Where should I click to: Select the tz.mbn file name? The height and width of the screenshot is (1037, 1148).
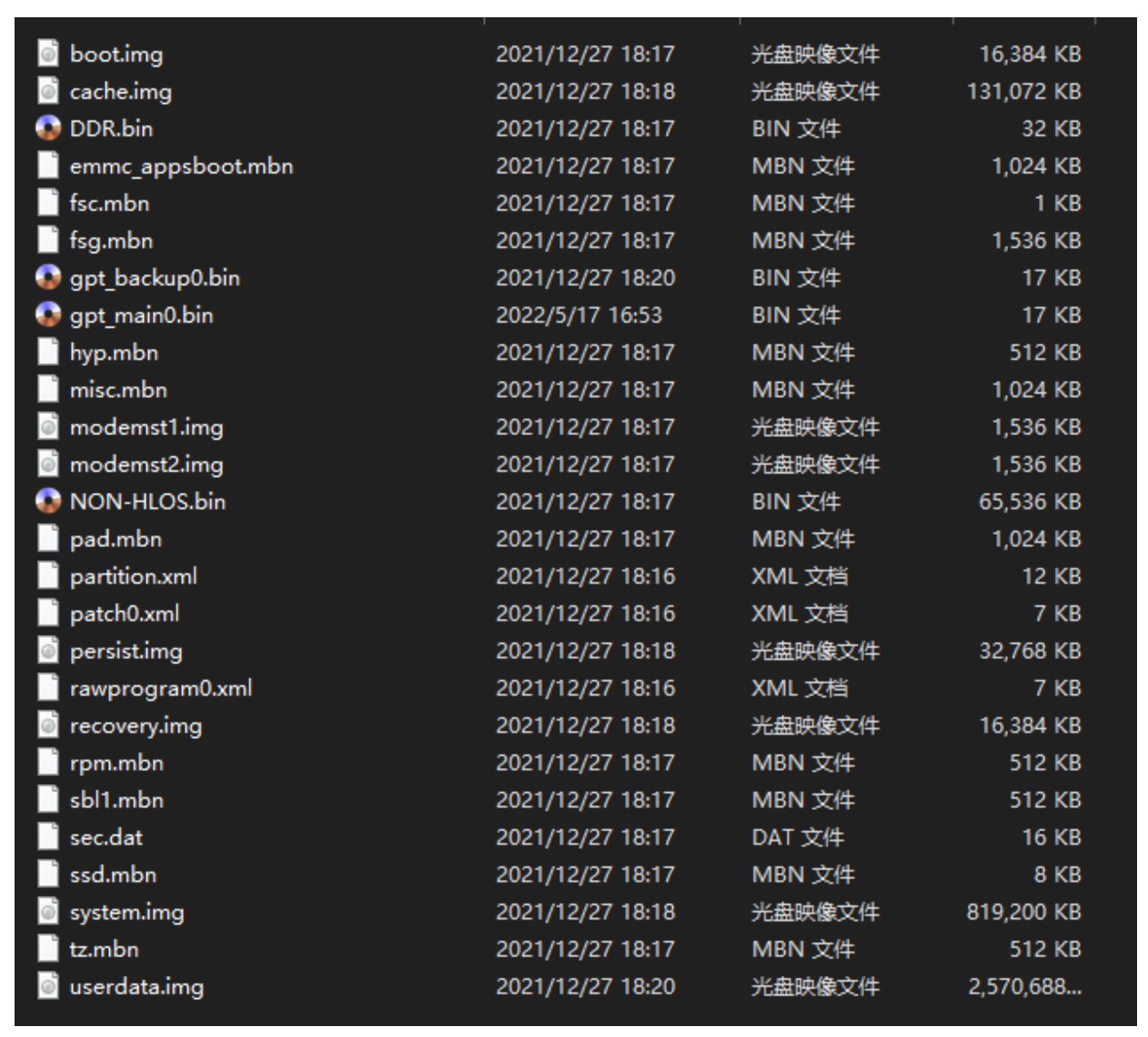click(104, 949)
